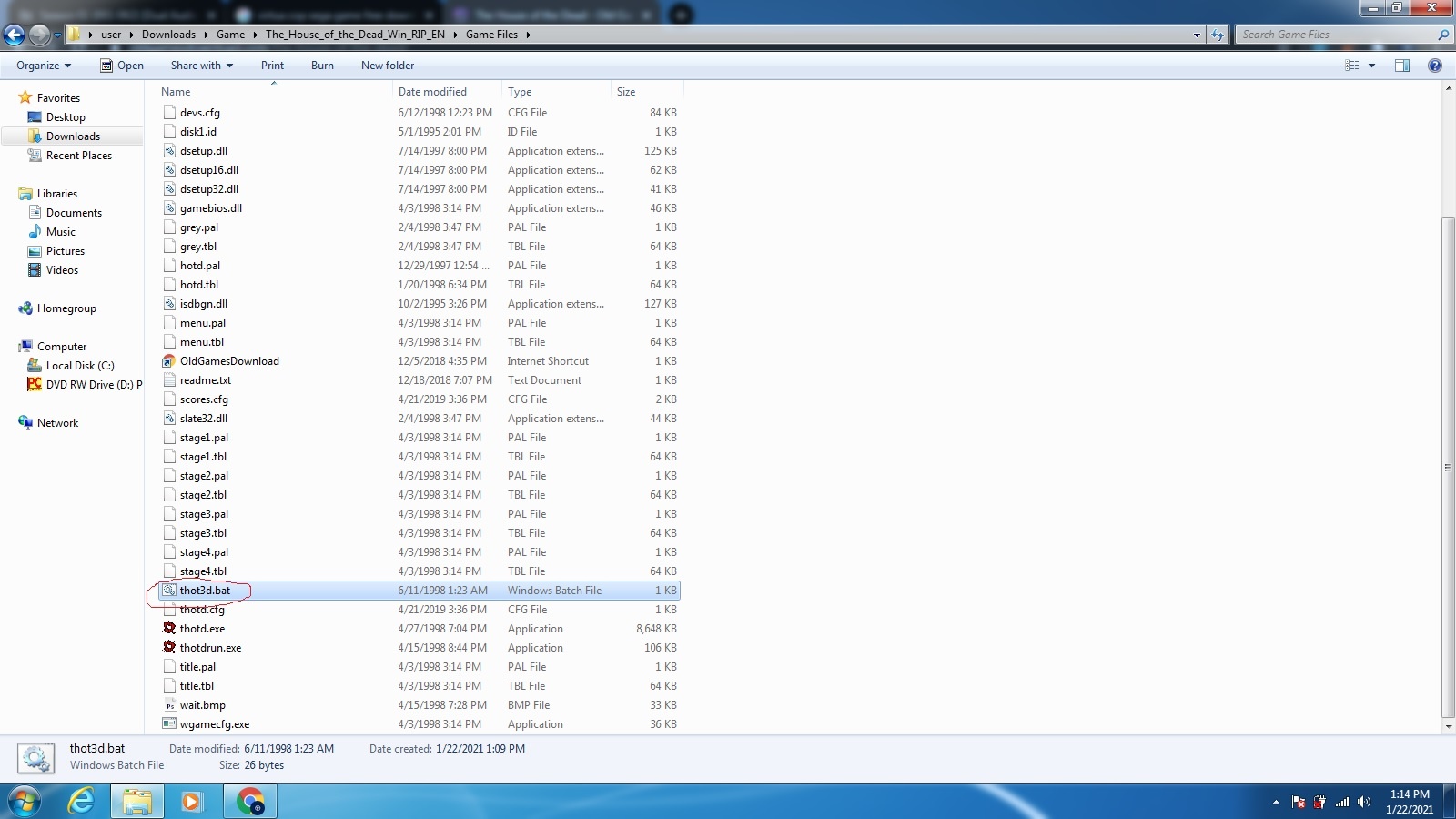Go to Game breadcrumb folder
Screen dimensions: 1456x819
pos(230,35)
